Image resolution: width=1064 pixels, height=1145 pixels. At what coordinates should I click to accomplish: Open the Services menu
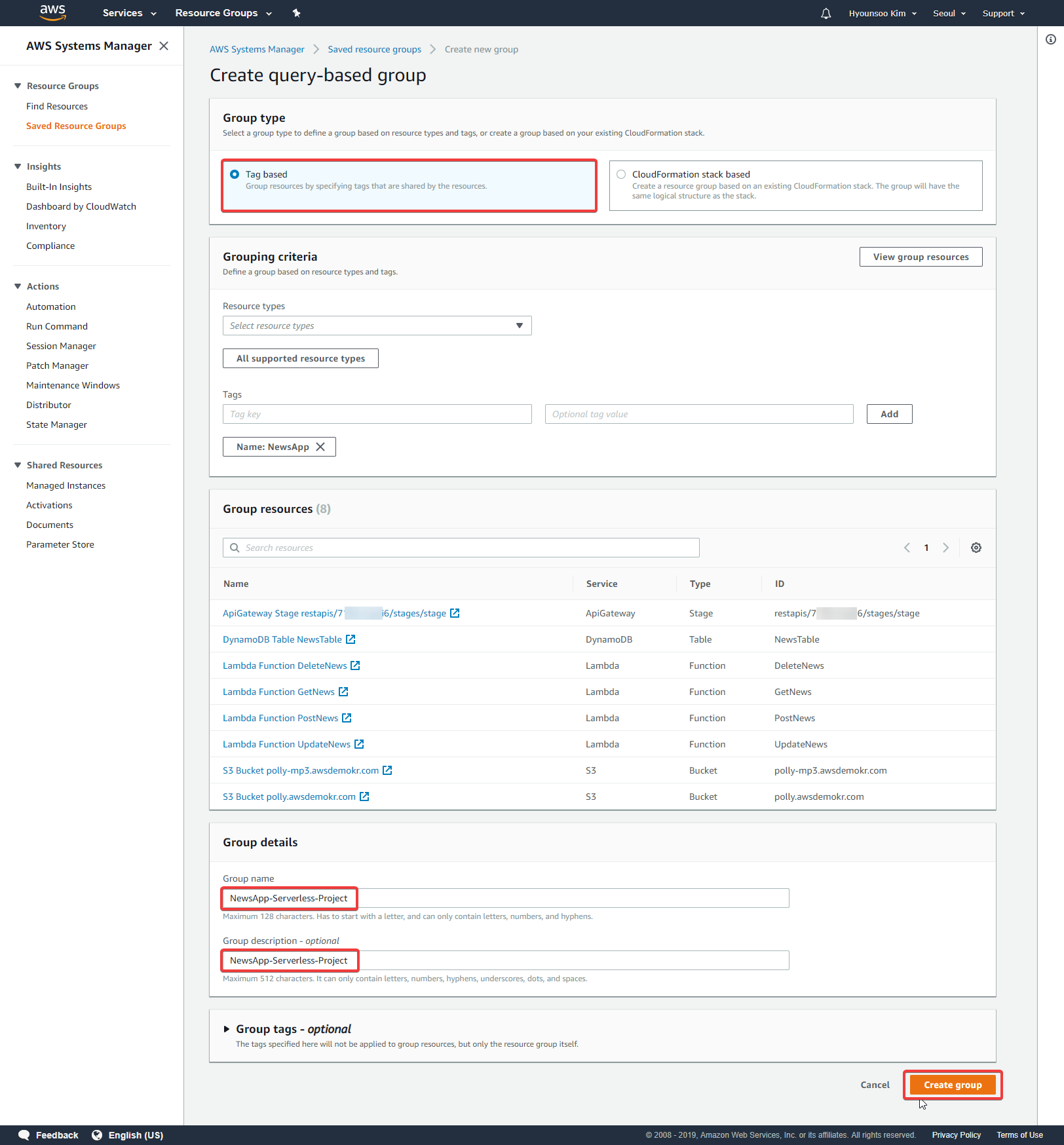click(x=129, y=13)
